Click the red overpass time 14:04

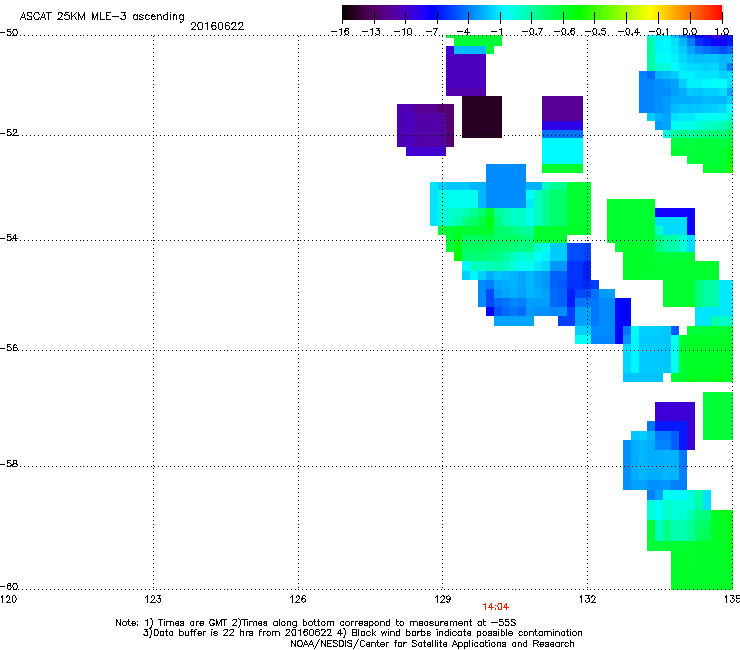pyautogui.click(x=496, y=607)
